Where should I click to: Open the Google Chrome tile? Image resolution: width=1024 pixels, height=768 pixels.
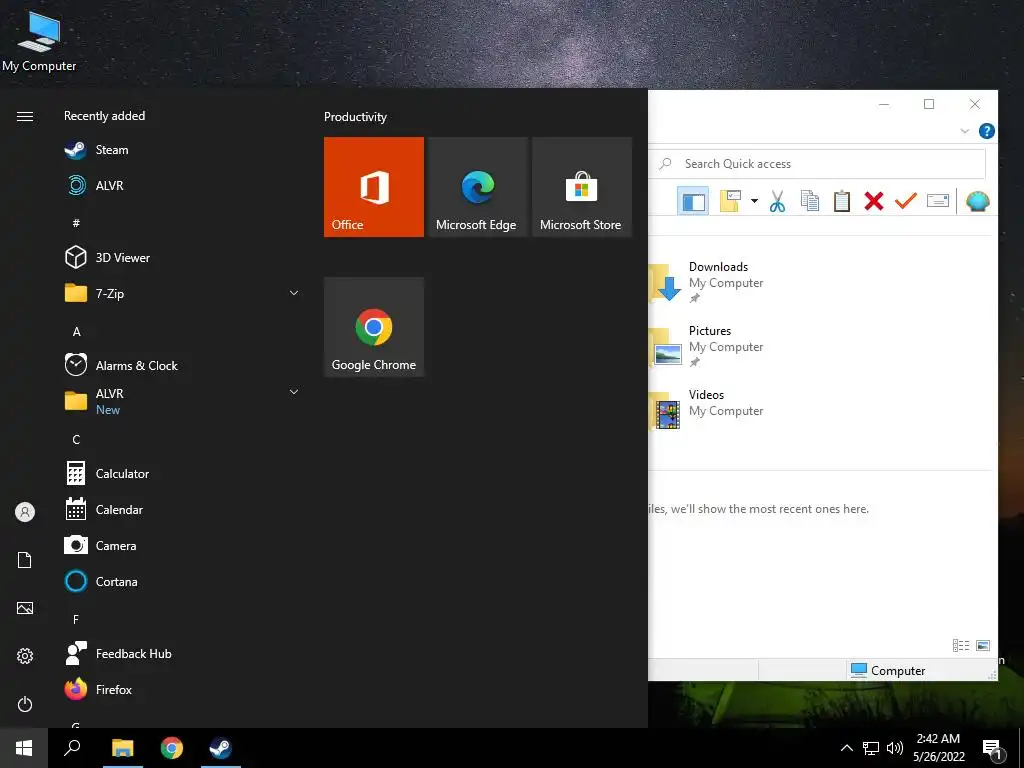(374, 327)
